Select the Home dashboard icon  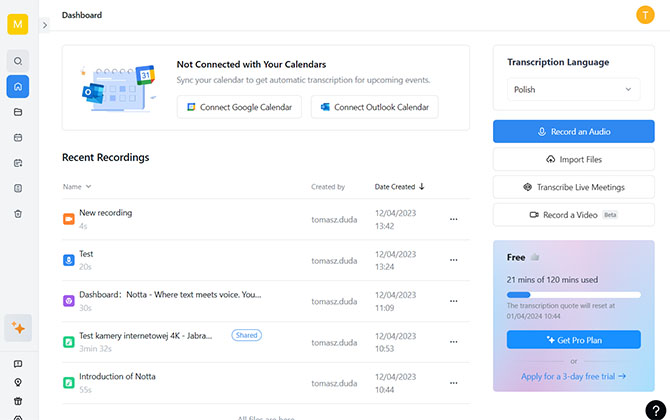[x=18, y=87]
